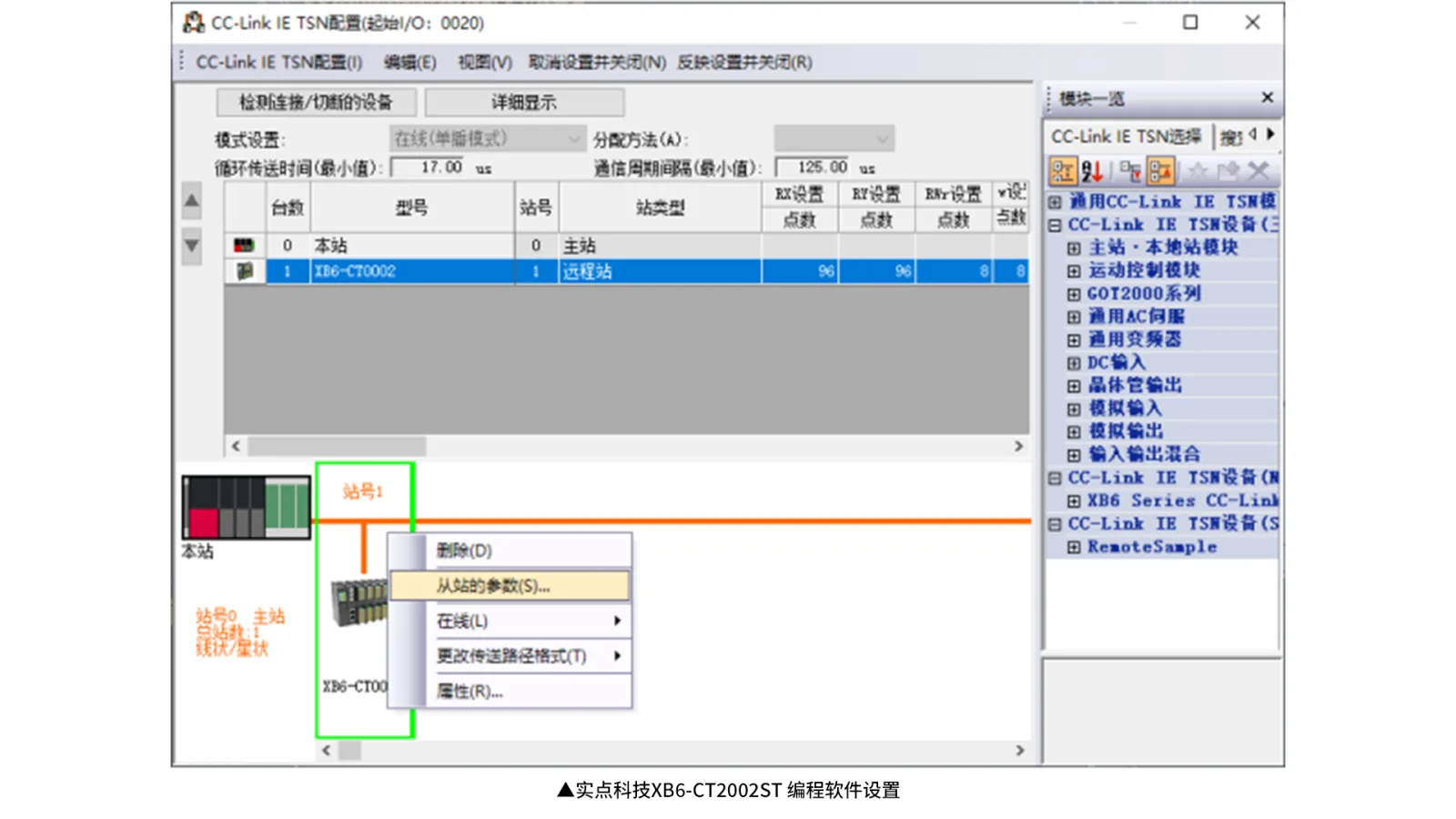Toggle the category view icon in module list toolbar
The width and height of the screenshot is (1456, 819).
pyautogui.click(x=1063, y=171)
